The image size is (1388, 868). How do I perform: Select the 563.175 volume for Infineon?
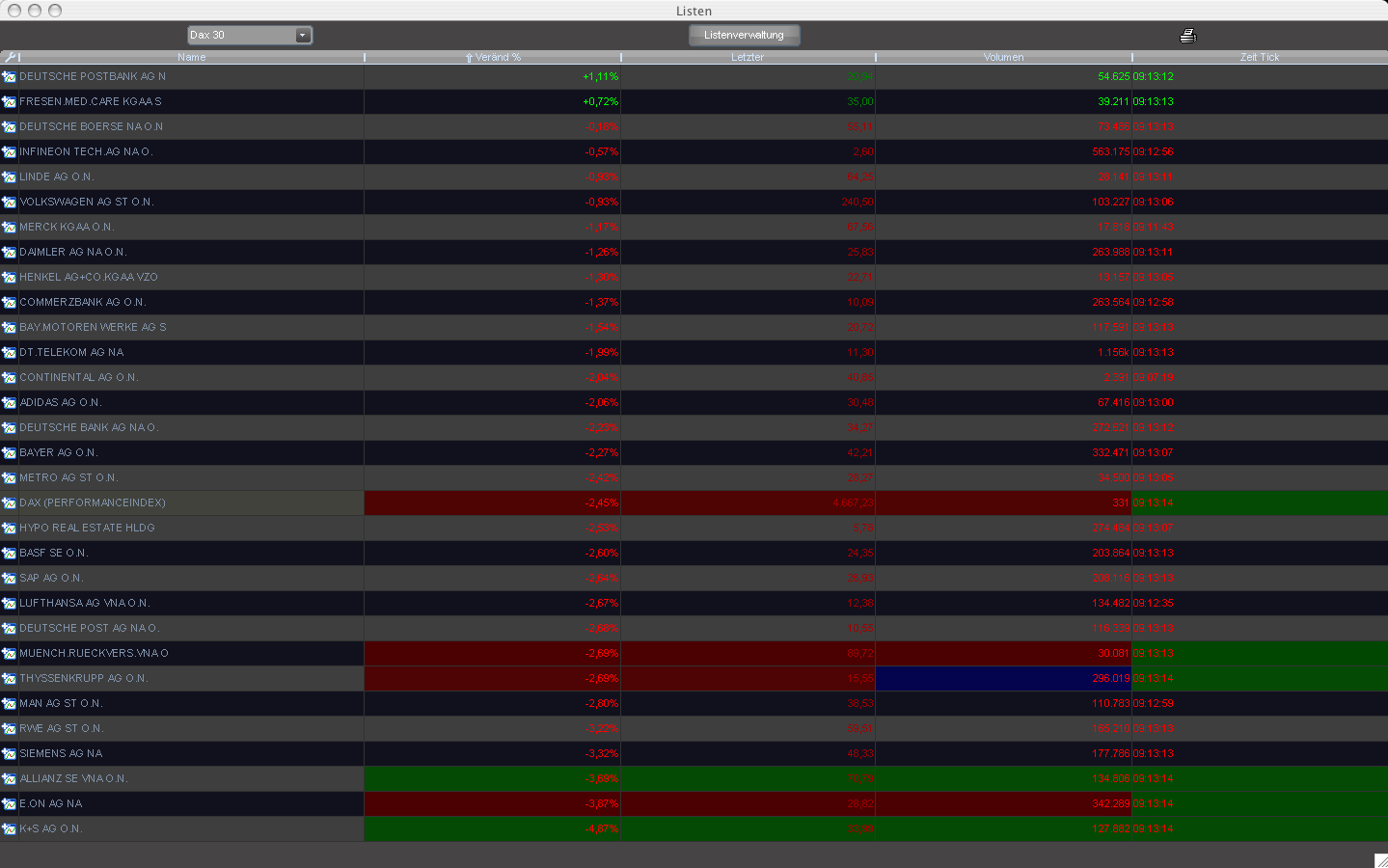(x=1110, y=151)
